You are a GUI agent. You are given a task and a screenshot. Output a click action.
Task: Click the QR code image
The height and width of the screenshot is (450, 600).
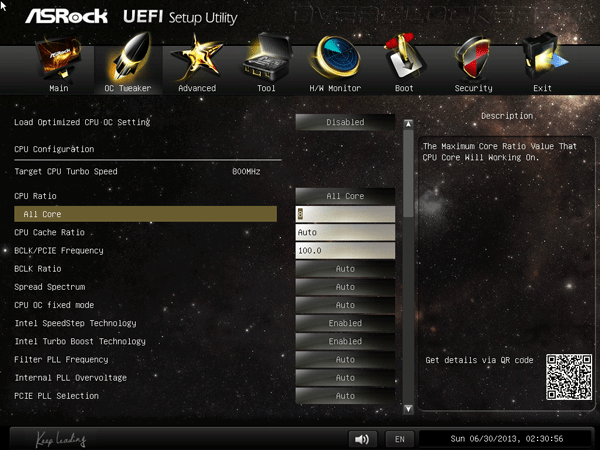(569, 377)
